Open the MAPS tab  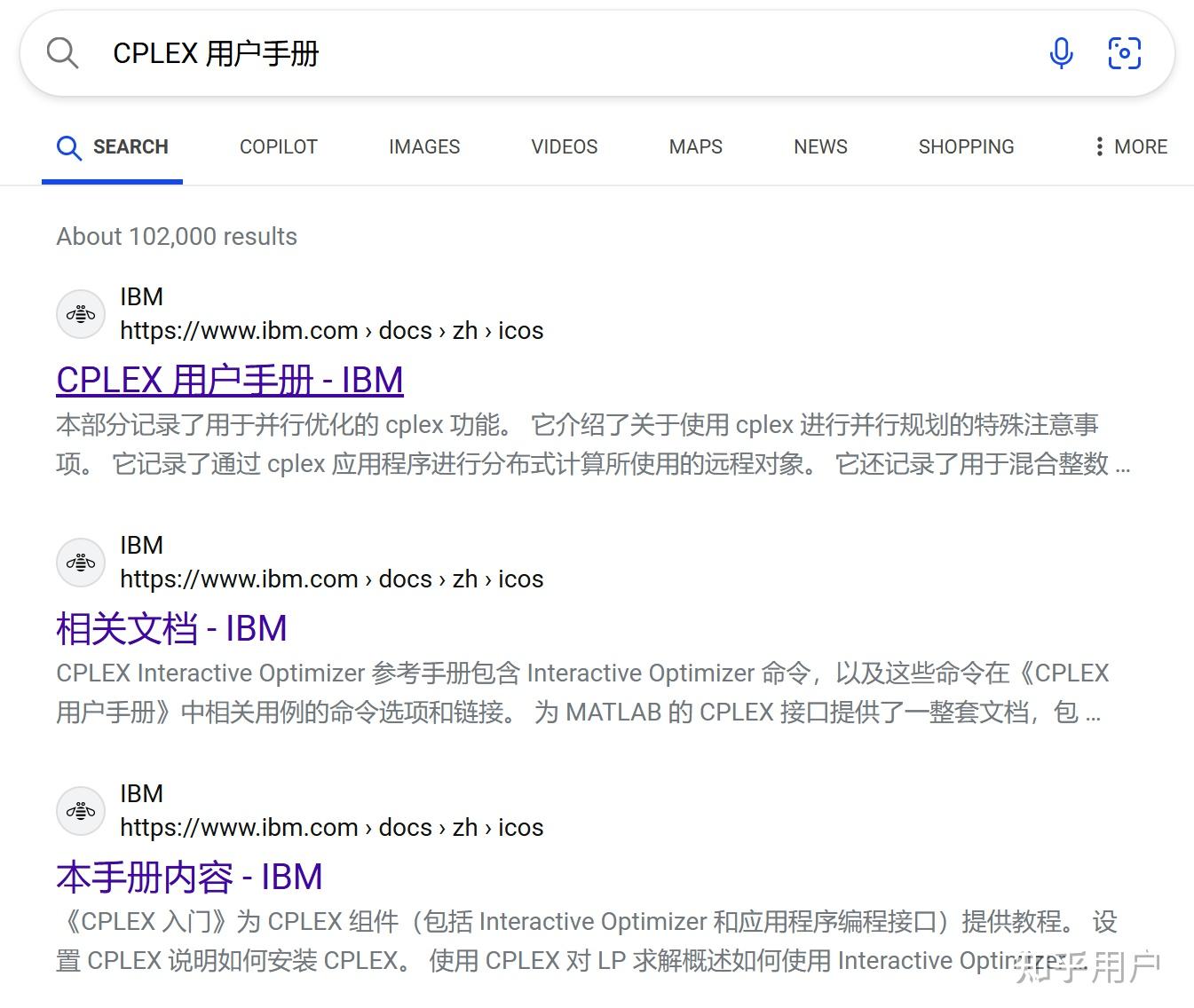[695, 146]
